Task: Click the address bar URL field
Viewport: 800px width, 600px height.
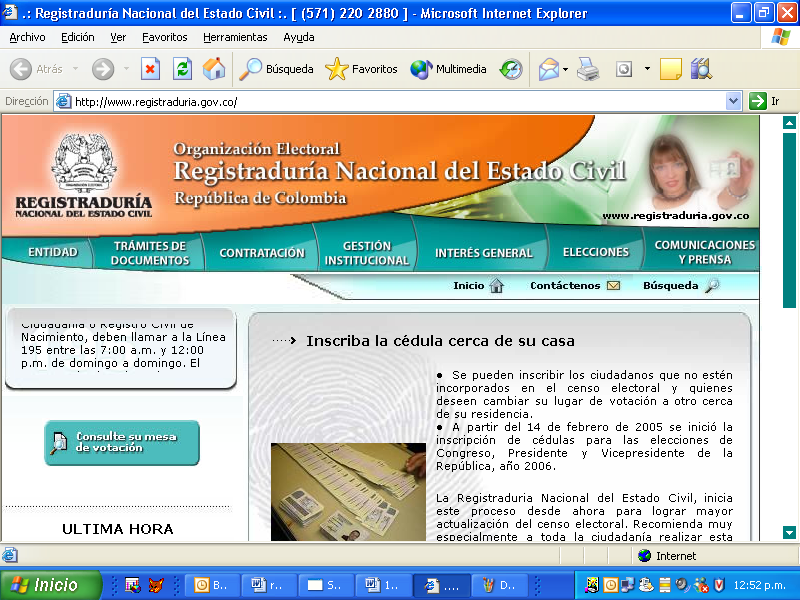Action: [398, 102]
